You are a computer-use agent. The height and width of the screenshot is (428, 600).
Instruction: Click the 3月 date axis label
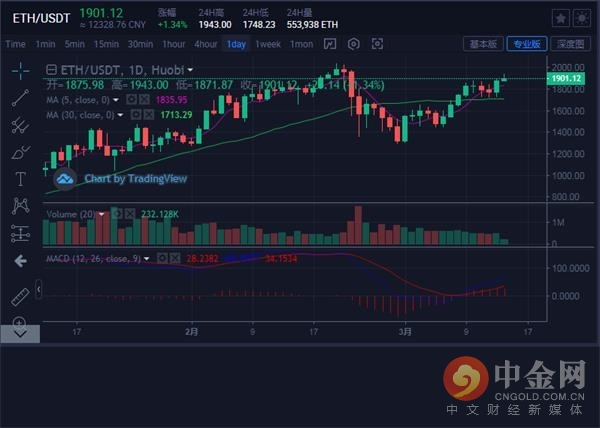click(x=405, y=332)
